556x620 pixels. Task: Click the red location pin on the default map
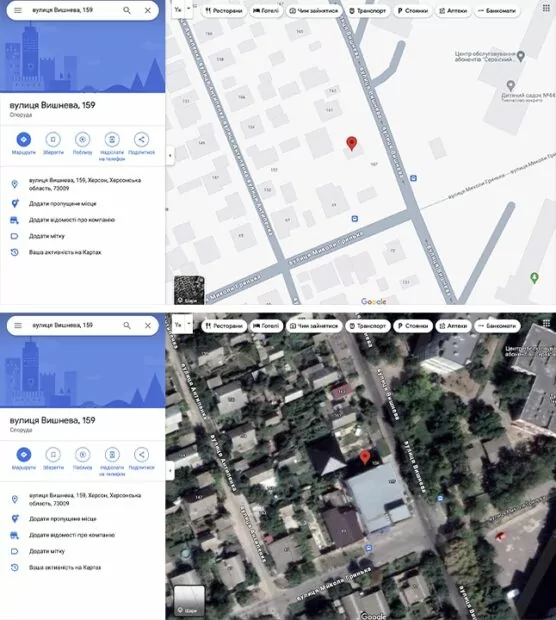coord(352,143)
